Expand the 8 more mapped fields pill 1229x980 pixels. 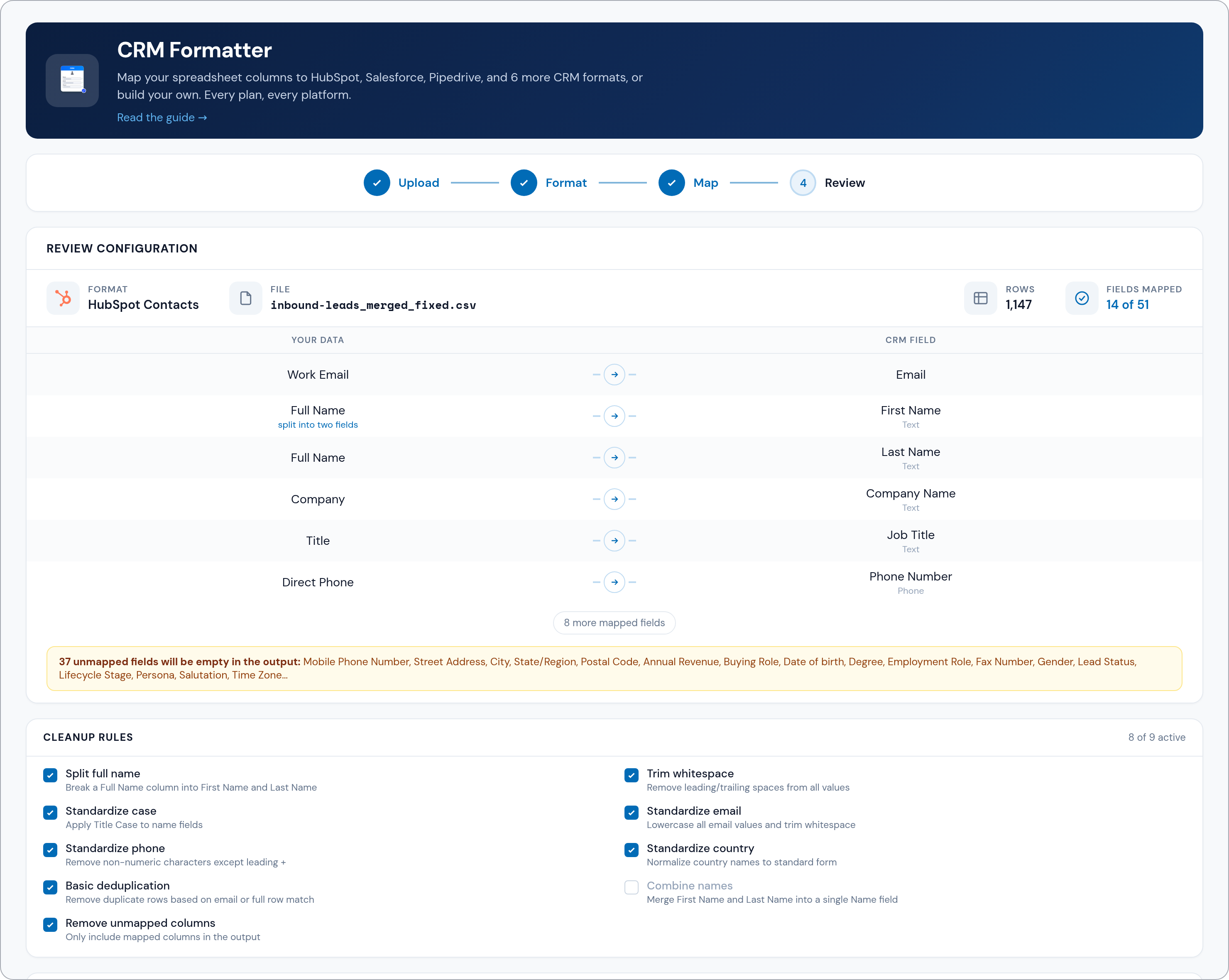tap(614, 622)
